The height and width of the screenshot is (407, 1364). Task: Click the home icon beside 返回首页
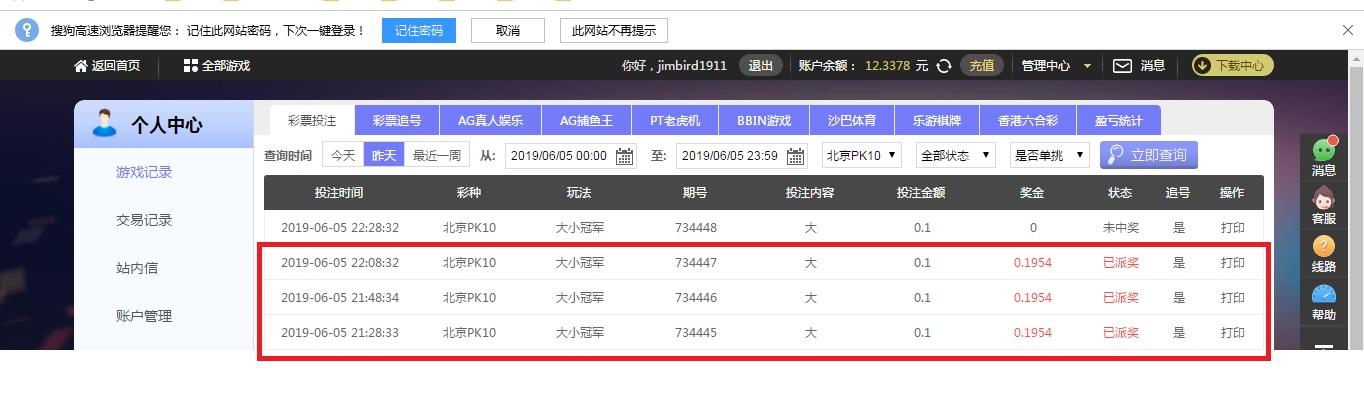point(81,66)
